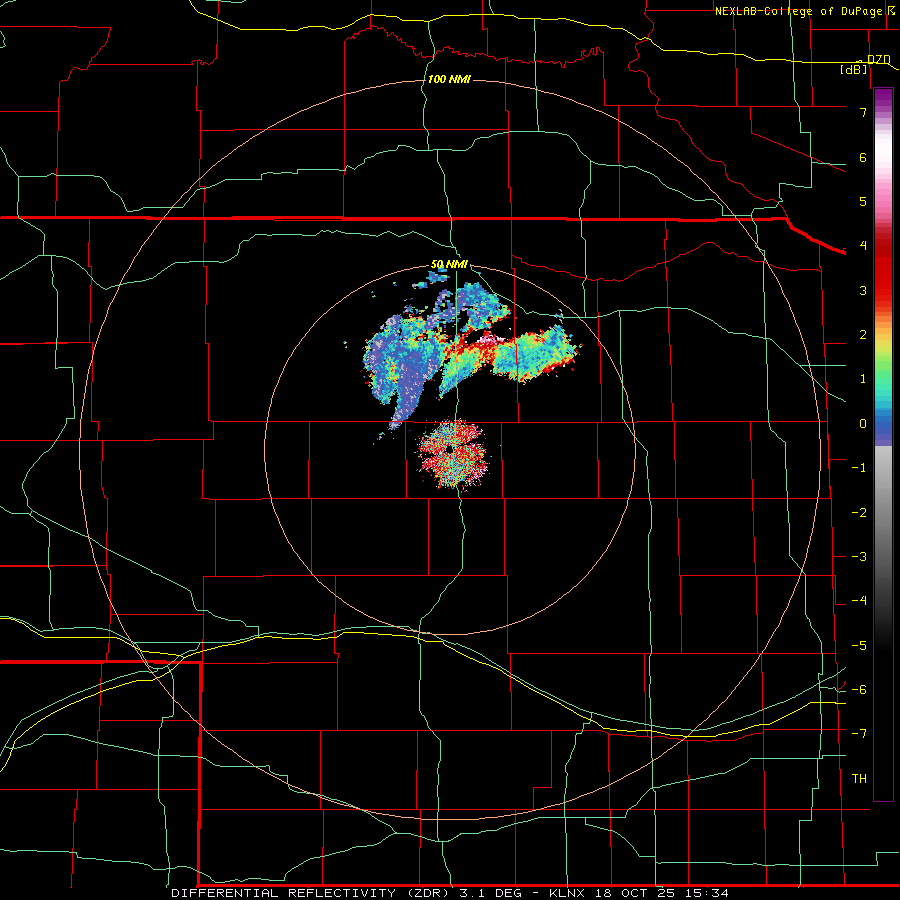Click the DIFFERENTIAL REFLECTIVITY (ZDR) caption text
Image resolution: width=900 pixels, height=900 pixels.
click(312, 893)
